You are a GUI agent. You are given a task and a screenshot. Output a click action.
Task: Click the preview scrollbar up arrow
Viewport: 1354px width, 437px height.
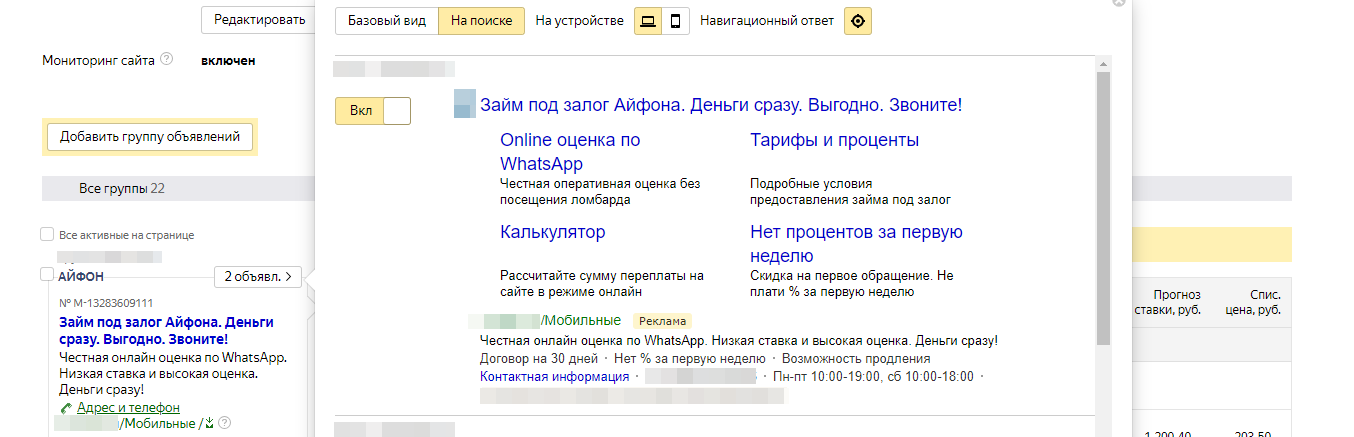(1103, 63)
